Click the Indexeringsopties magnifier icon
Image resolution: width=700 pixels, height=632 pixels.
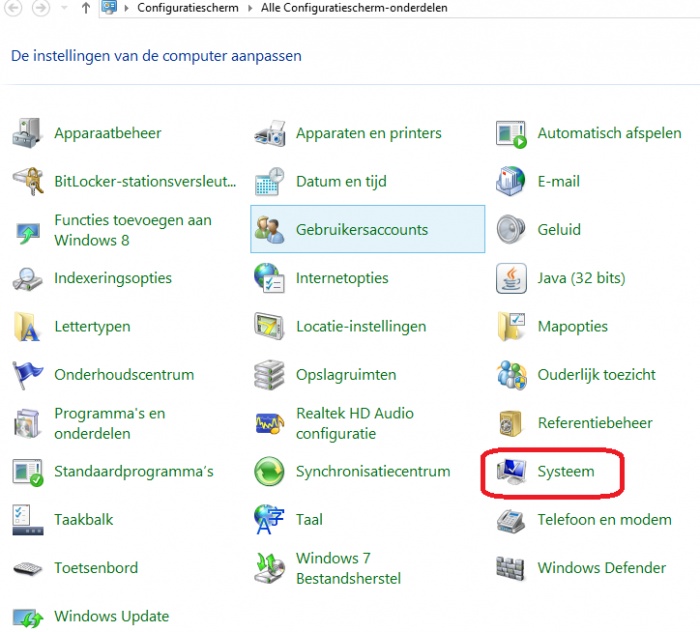[x=27, y=279]
